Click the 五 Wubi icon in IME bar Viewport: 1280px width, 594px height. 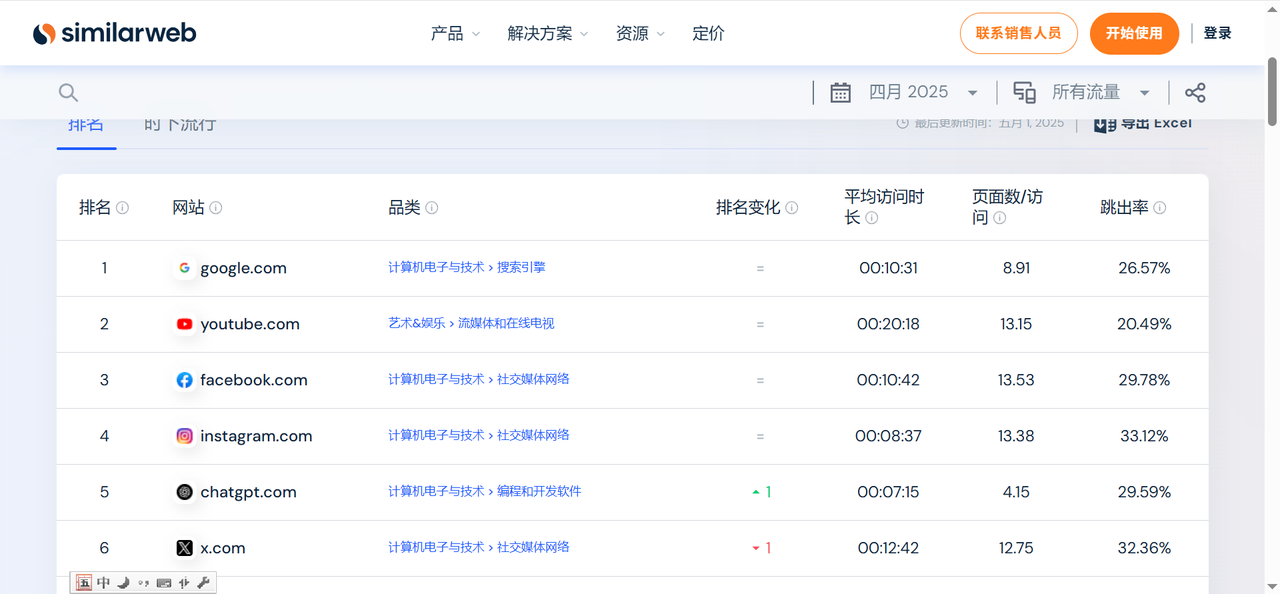coord(84,583)
